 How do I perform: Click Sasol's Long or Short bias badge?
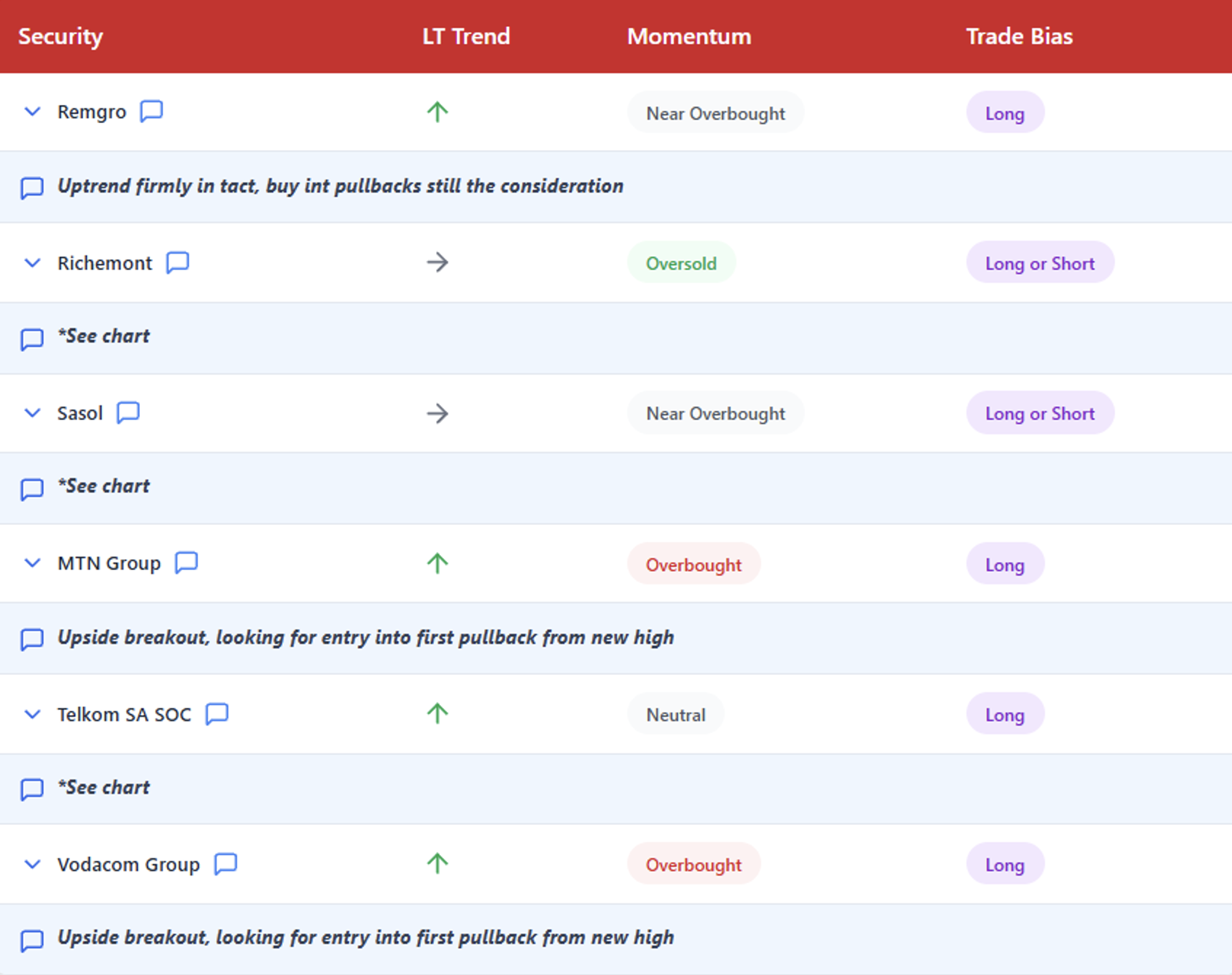pos(1040,413)
